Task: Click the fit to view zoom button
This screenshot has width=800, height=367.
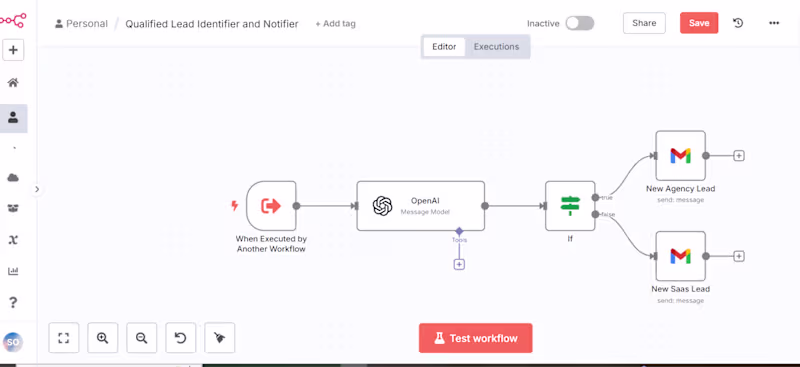Action: 64,338
